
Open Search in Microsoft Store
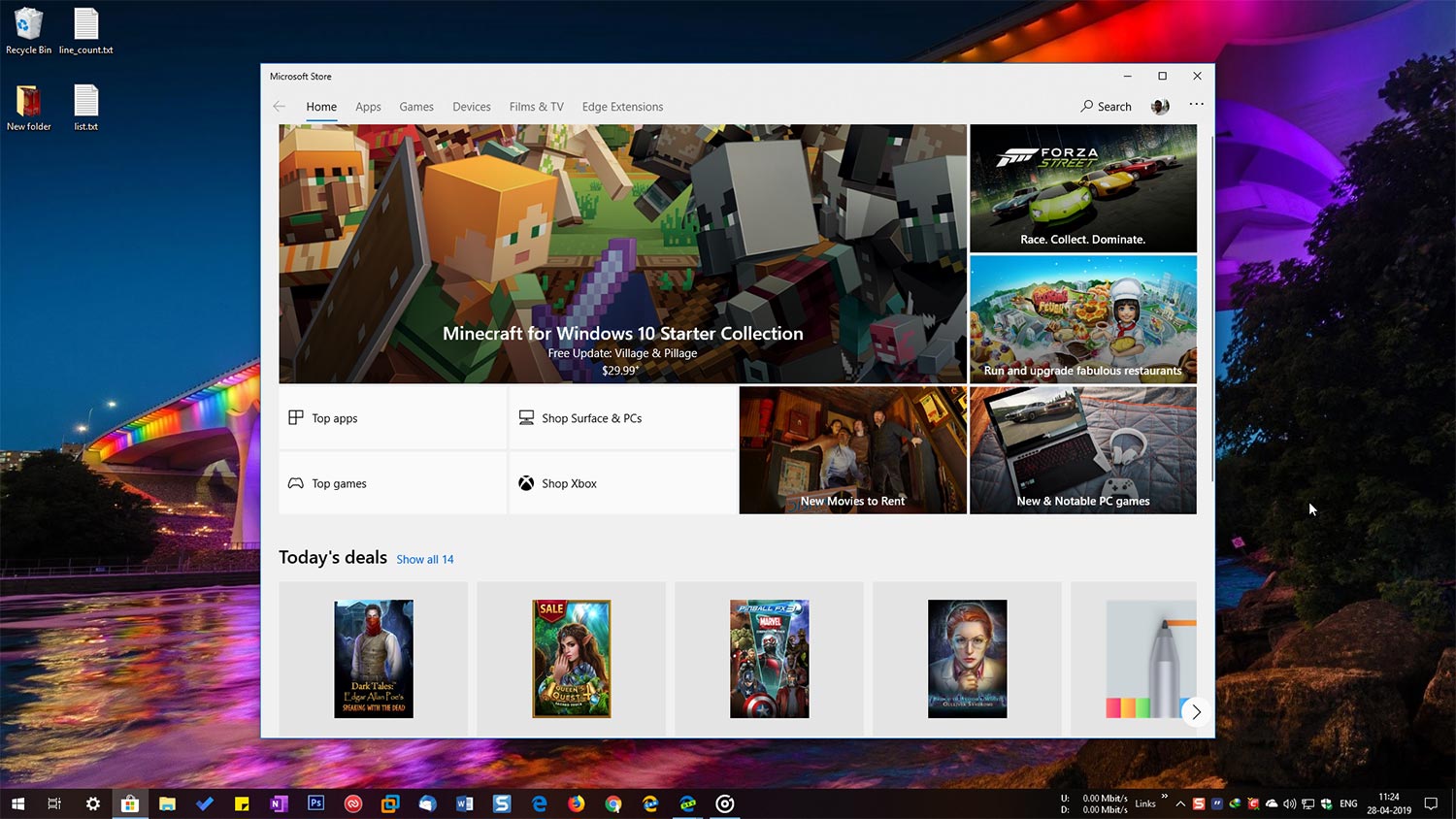[x=1106, y=106]
